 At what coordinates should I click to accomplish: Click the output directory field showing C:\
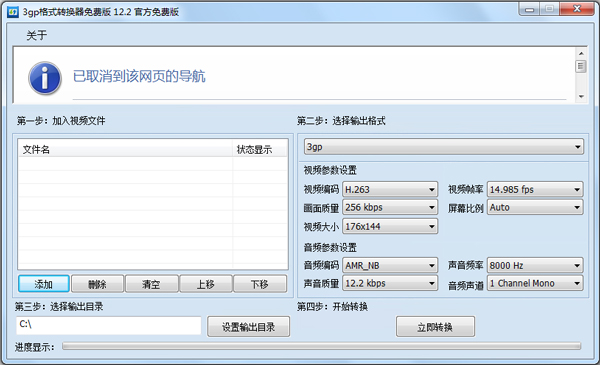click(109, 326)
